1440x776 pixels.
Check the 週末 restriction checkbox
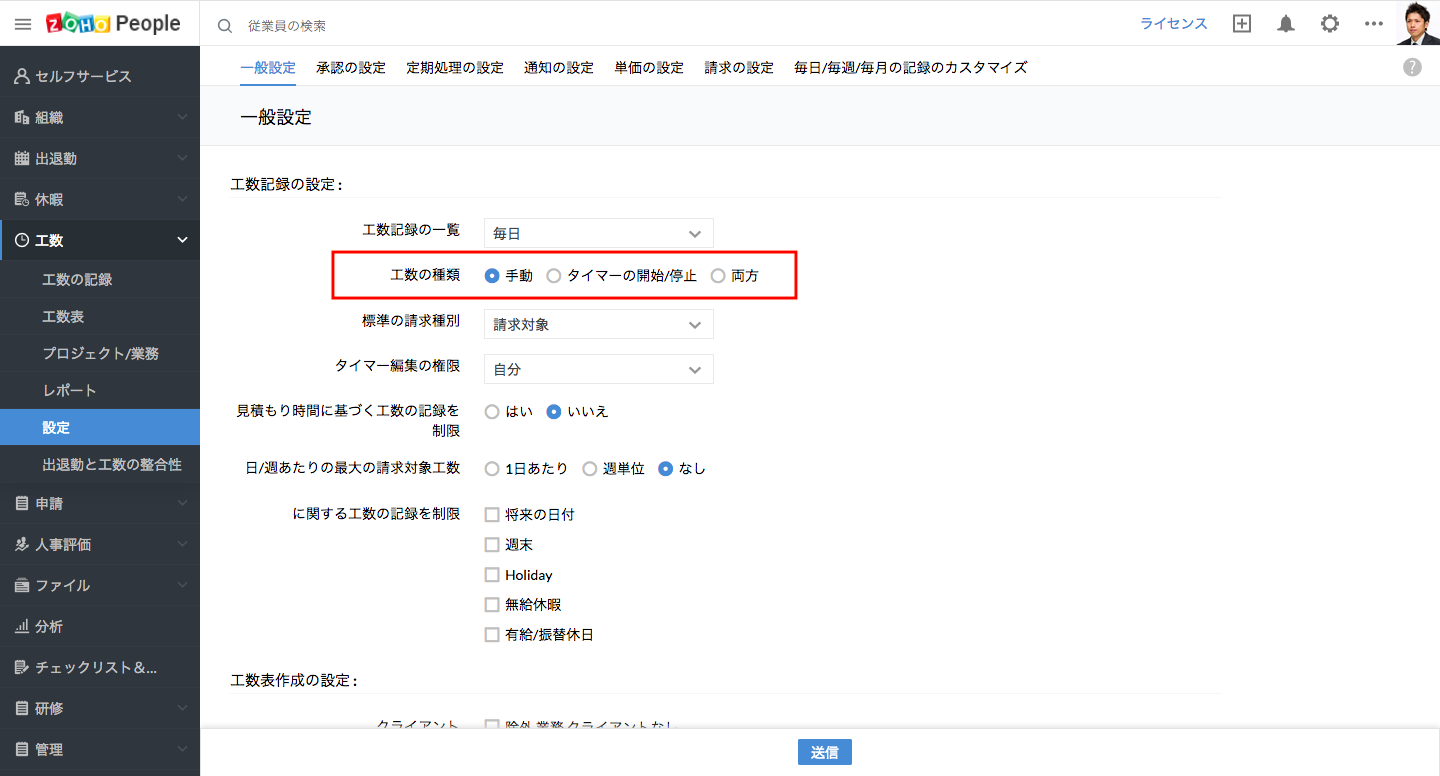coord(492,545)
